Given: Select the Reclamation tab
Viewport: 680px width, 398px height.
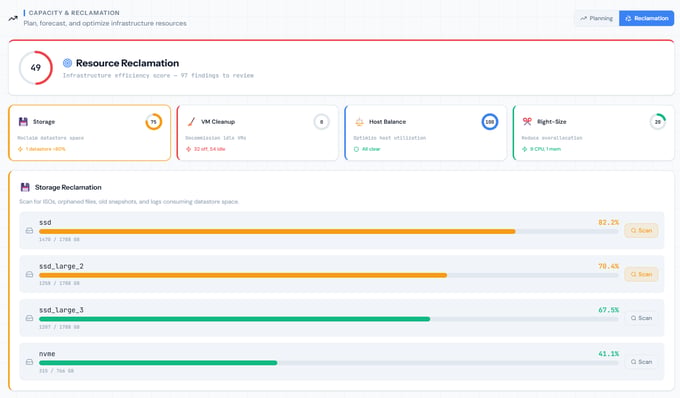Looking at the screenshot, I should pyautogui.click(x=647, y=18).
